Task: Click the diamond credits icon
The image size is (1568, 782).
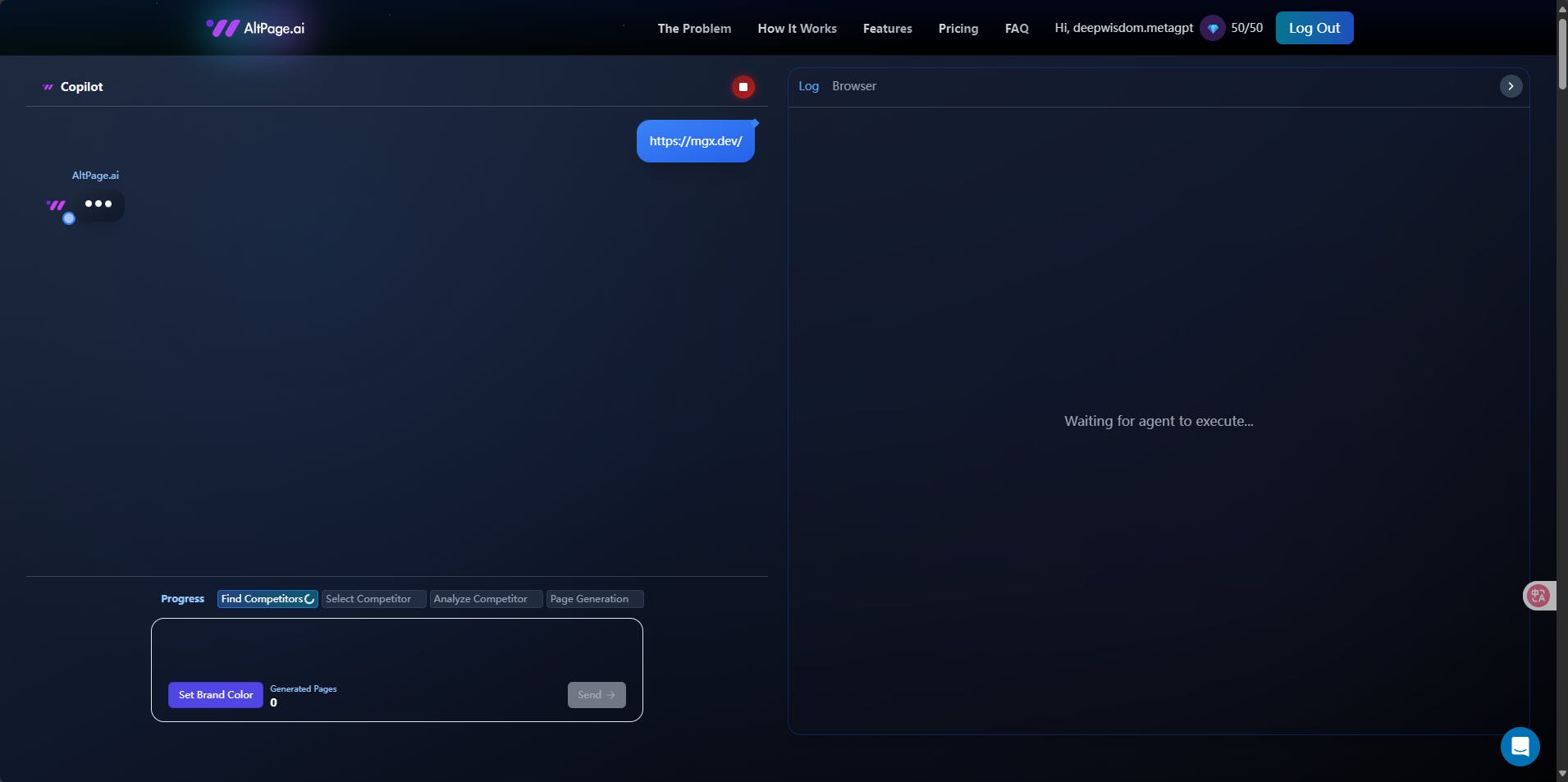Action: point(1213,28)
